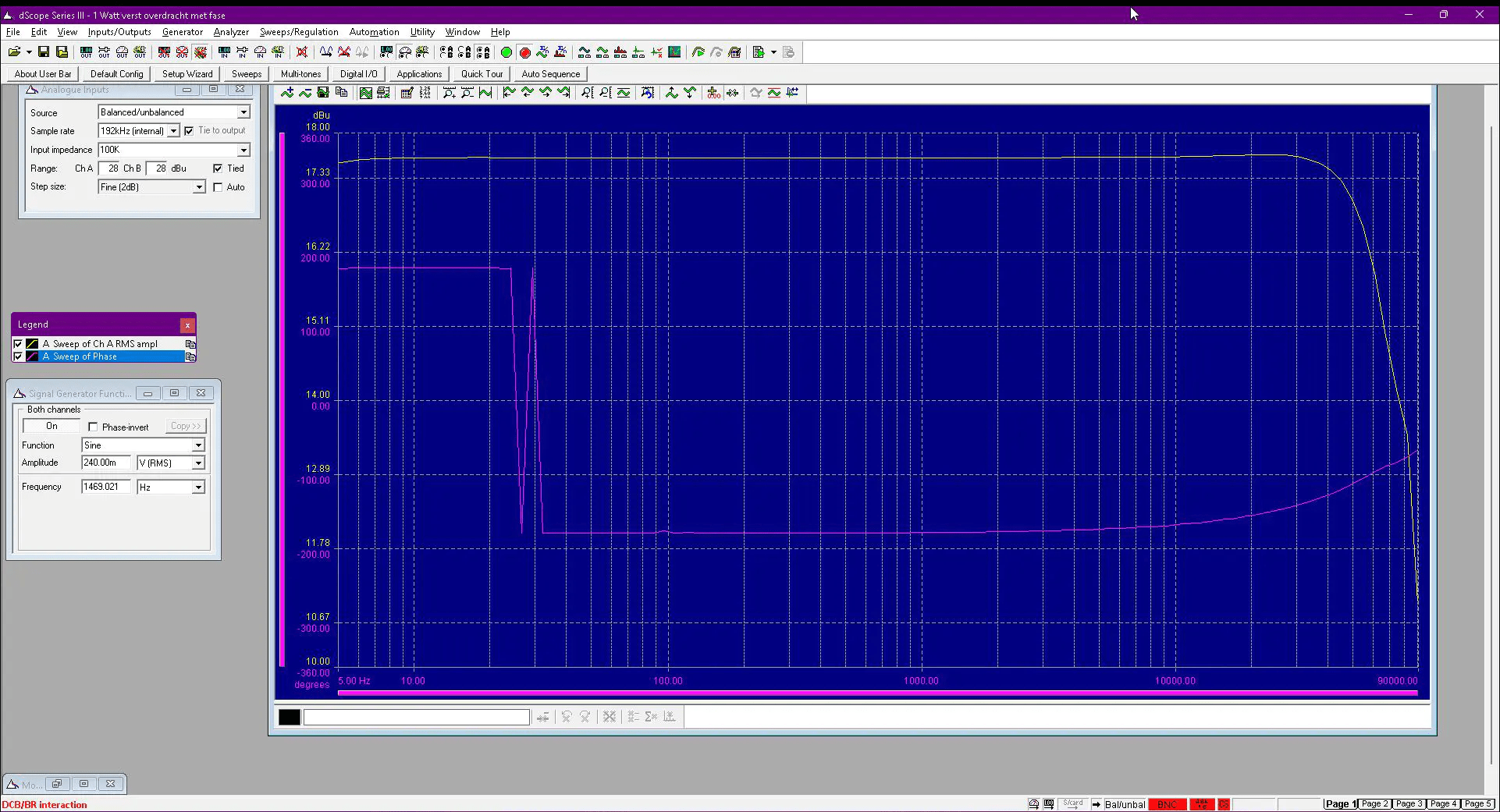Hide the Sweep of Ch A RMS ampl trace
This screenshot has height=812, width=1500.
18,344
